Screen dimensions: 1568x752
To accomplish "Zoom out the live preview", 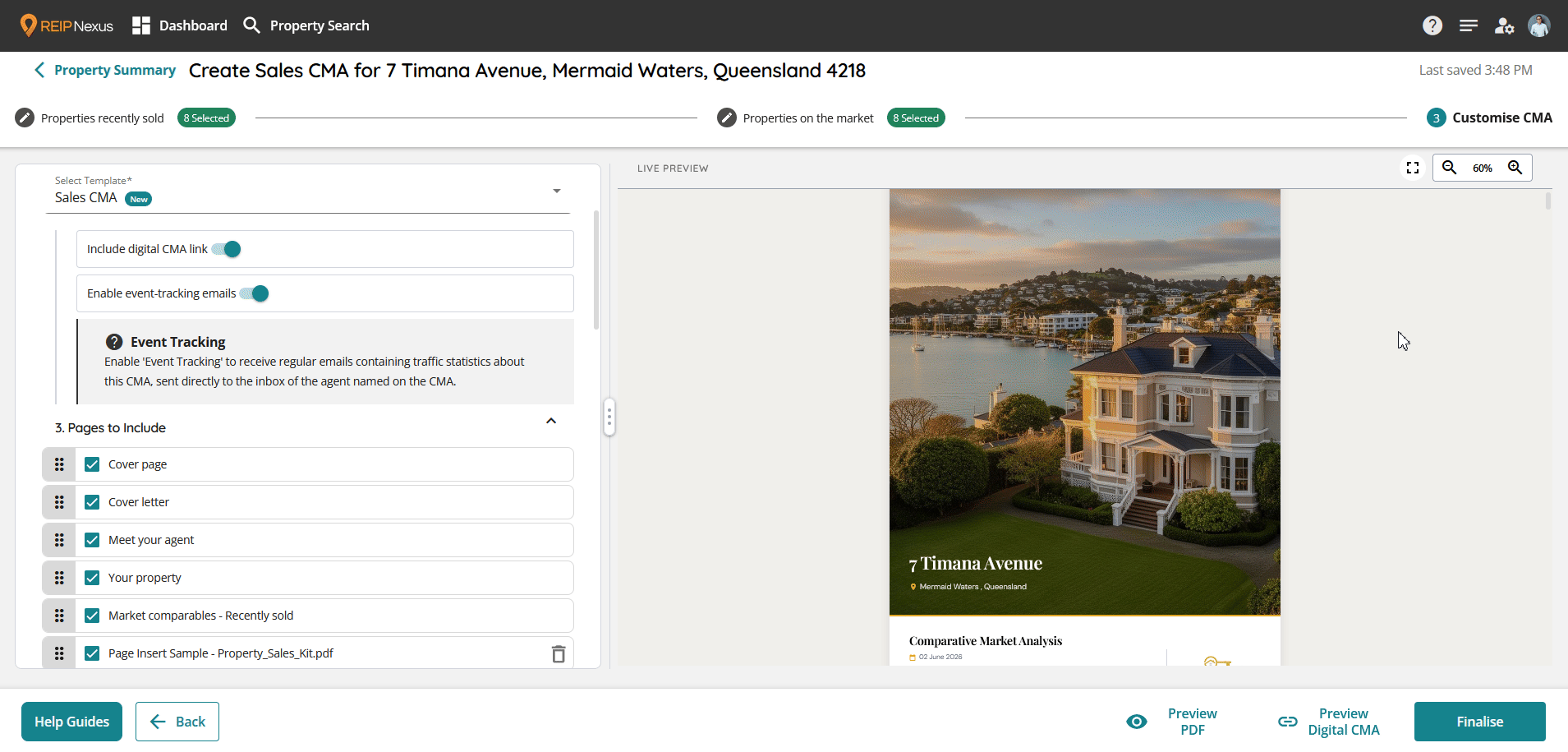I will point(1450,168).
